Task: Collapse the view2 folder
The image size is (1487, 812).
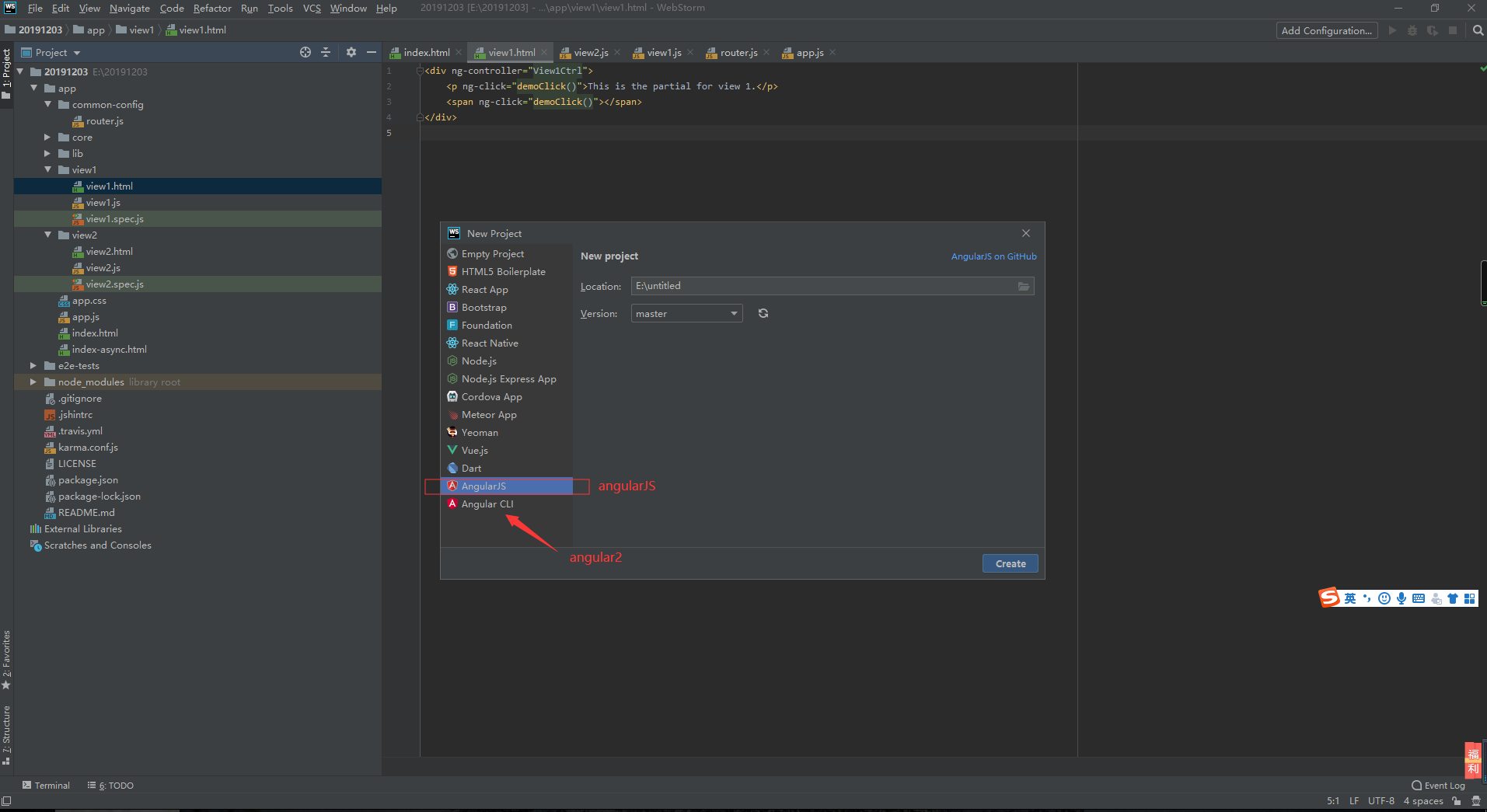Action: (48, 235)
